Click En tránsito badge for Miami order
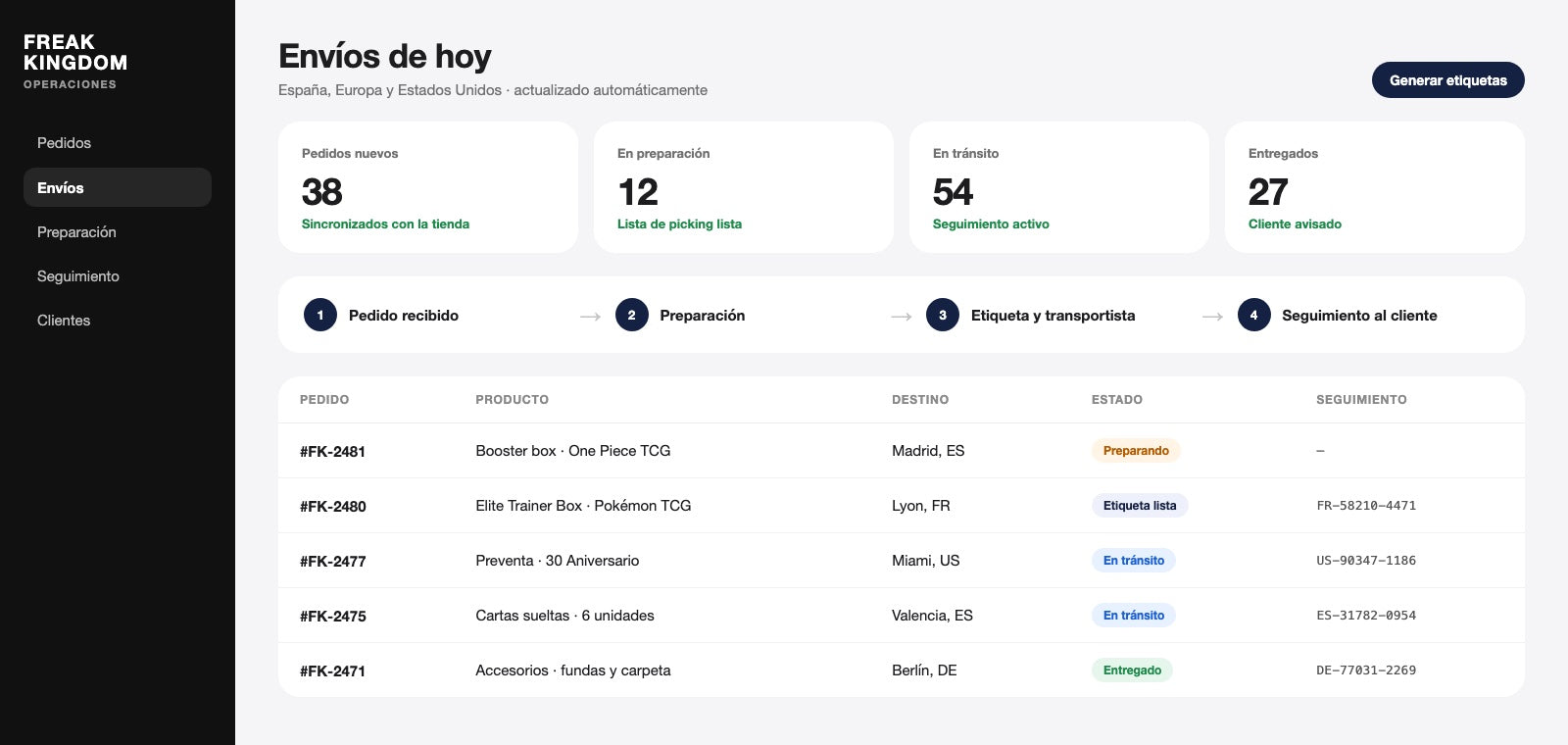1568x745 pixels. [x=1134, y=561]
